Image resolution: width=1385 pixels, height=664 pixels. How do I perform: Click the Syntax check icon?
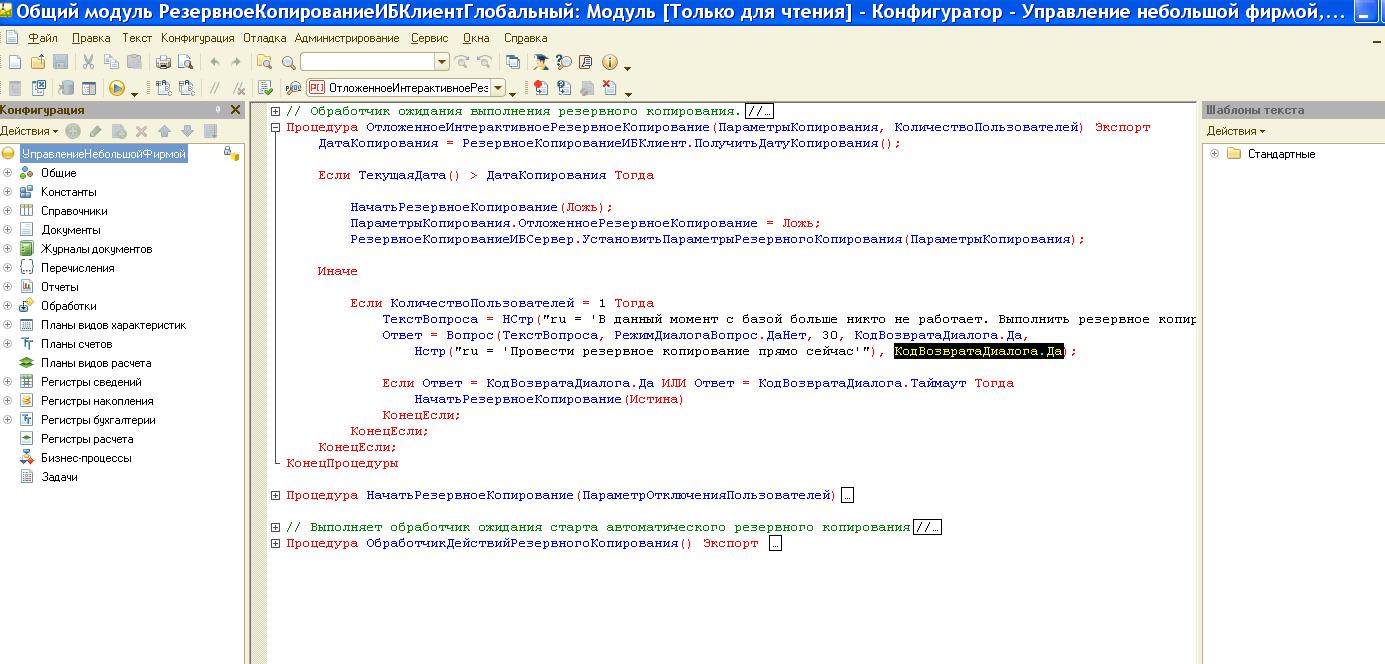click(x=265, y=88)
